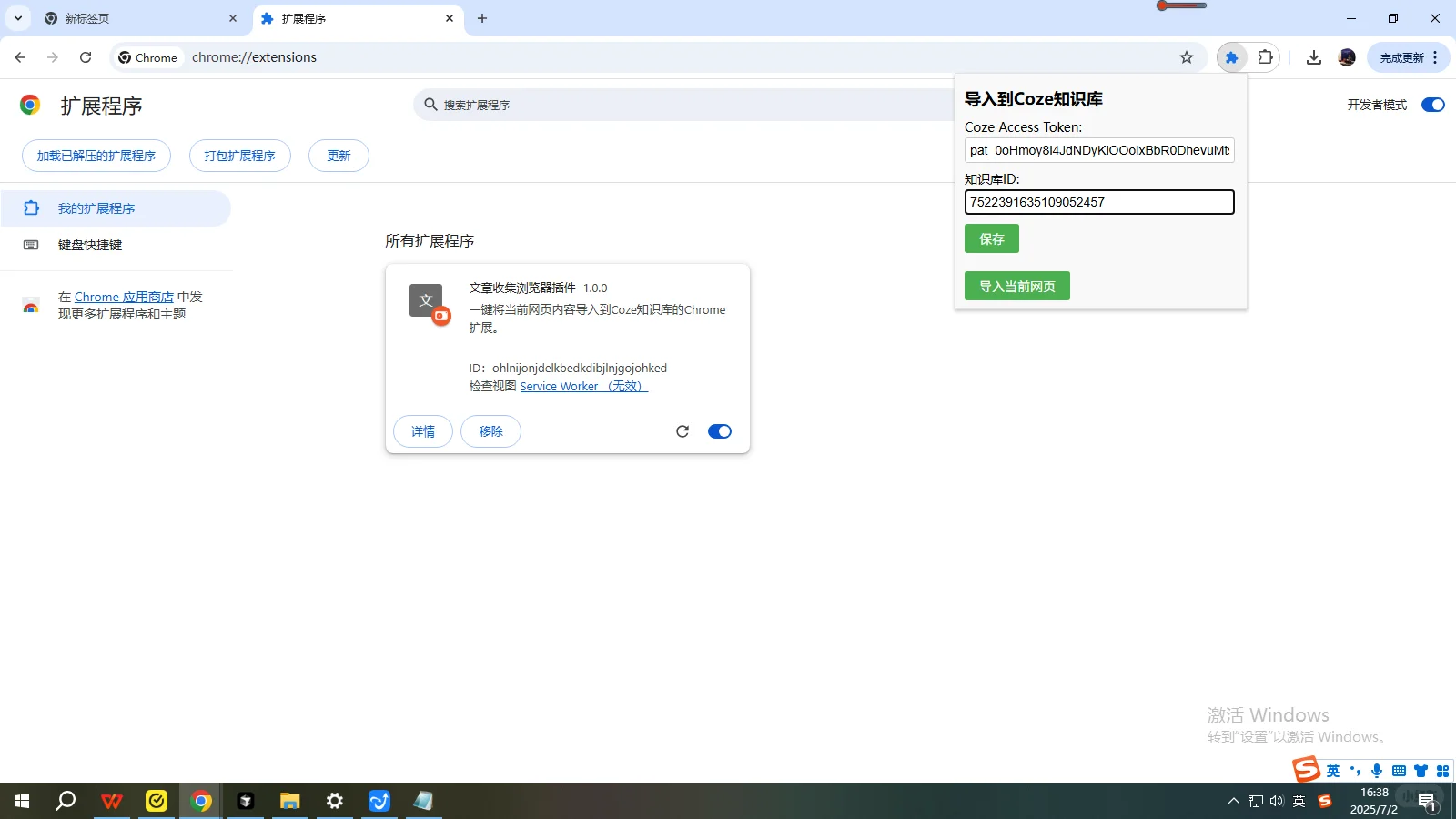Open WPS Office from the taskbar
Image resolution: width=1456 pixels, height=819 pixels.
point(112,801)
